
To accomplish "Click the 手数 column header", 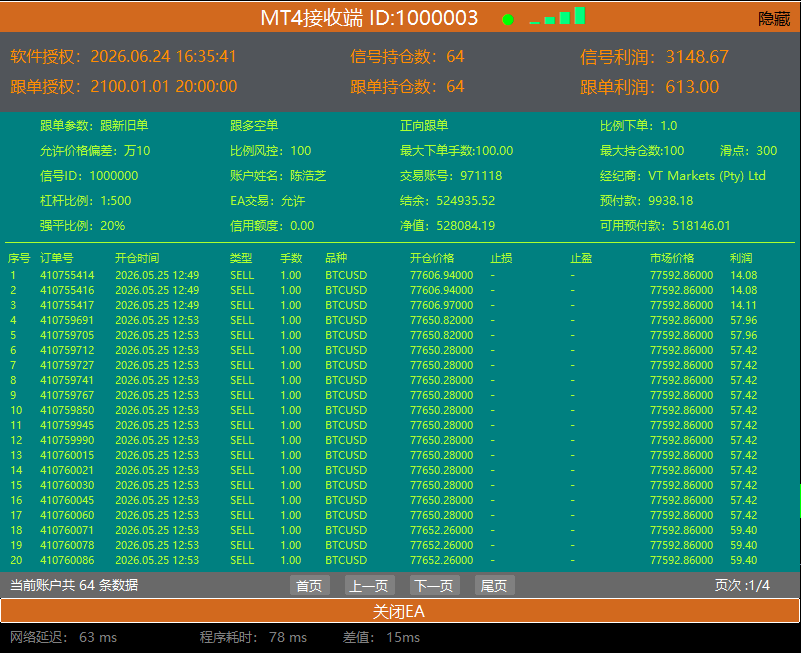I will point(291,258).
